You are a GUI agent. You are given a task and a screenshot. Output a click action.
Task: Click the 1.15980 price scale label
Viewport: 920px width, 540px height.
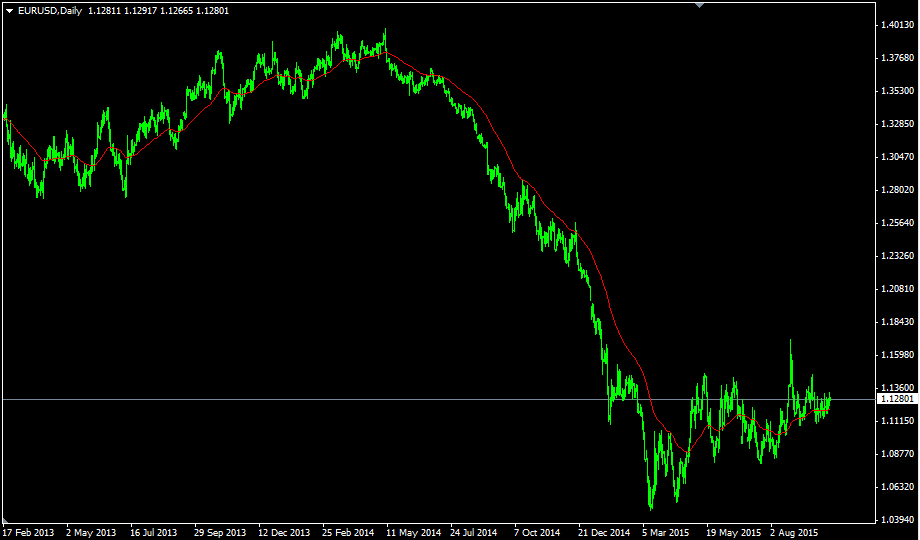897,355
